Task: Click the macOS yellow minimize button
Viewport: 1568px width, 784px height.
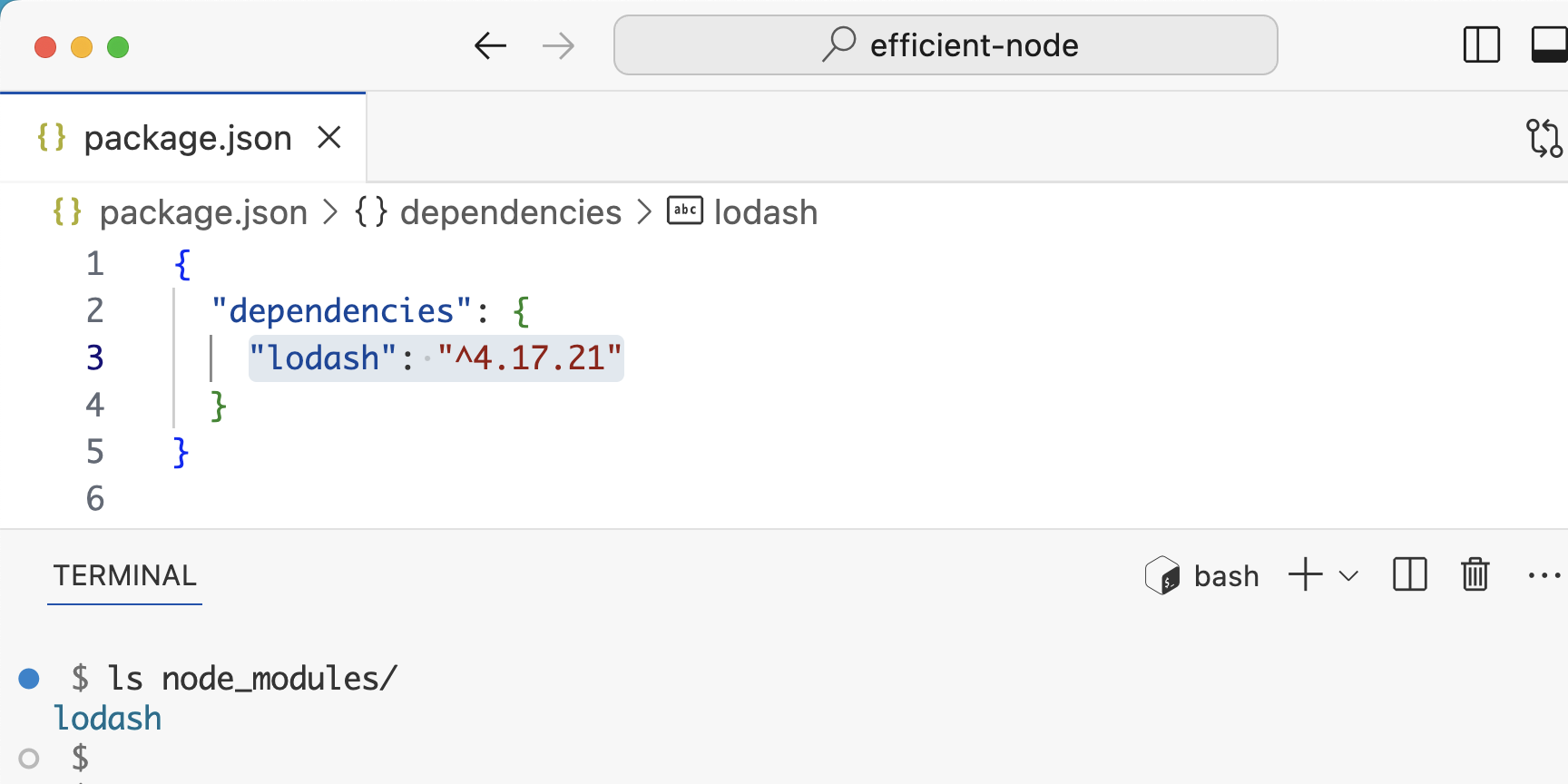Action: pos(82,46)
